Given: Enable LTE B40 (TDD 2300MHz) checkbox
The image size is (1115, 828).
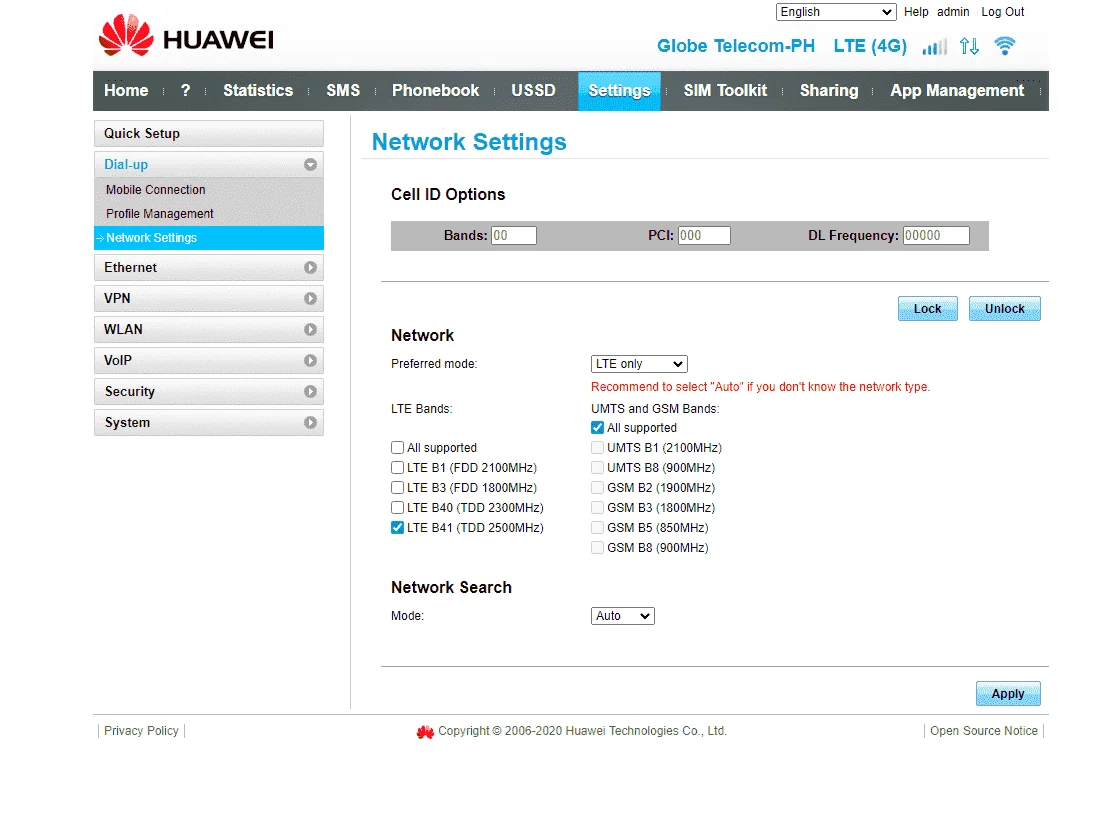Looking at the screenshot, I should (398, 507).
